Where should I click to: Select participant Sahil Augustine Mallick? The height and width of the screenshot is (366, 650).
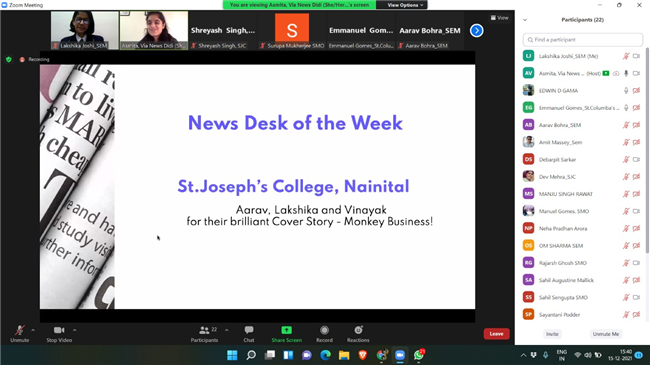click(x=582, y=280)
